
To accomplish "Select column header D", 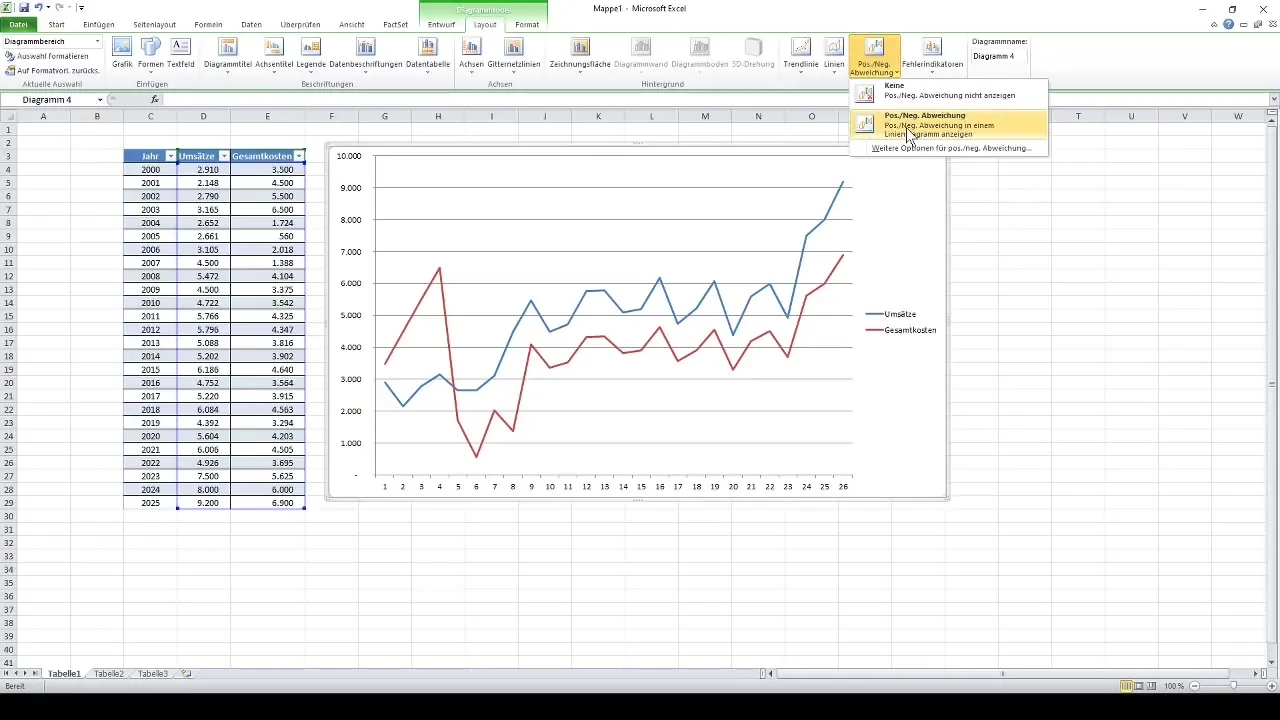I will click(x=203, y=117).
